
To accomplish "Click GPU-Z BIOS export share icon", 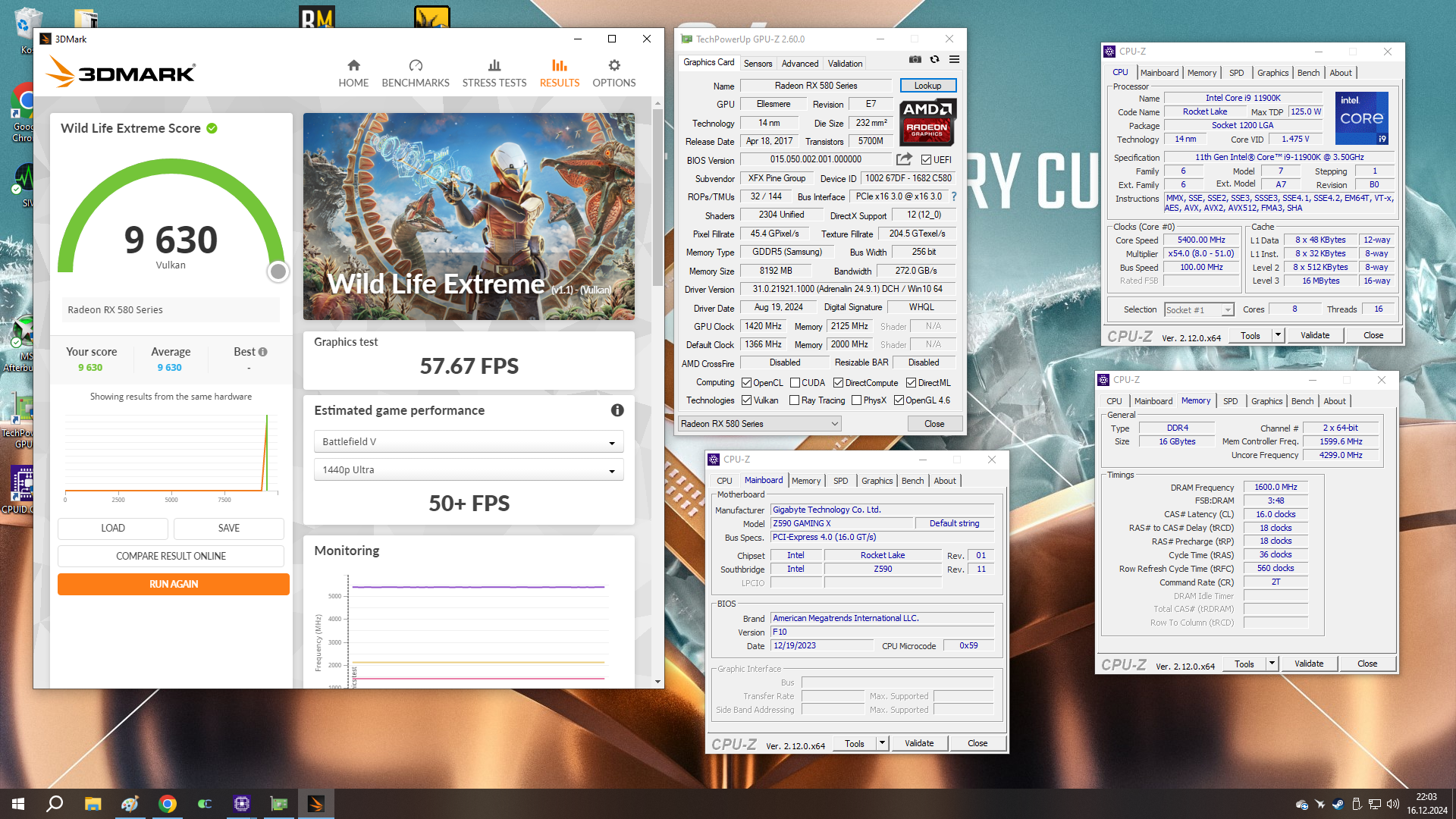I will pyautogui.click(x=904, y=159).
